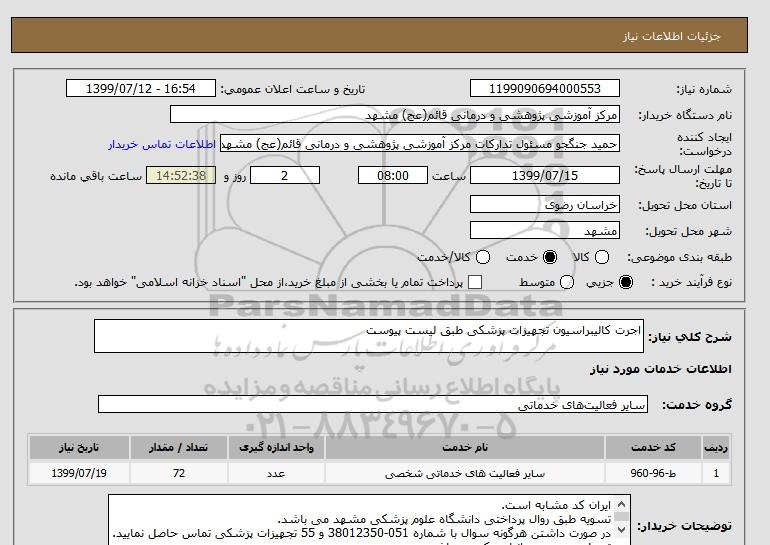
Task: Open the اطلاعات تماس خریدار link
Action: coord(162,145)
